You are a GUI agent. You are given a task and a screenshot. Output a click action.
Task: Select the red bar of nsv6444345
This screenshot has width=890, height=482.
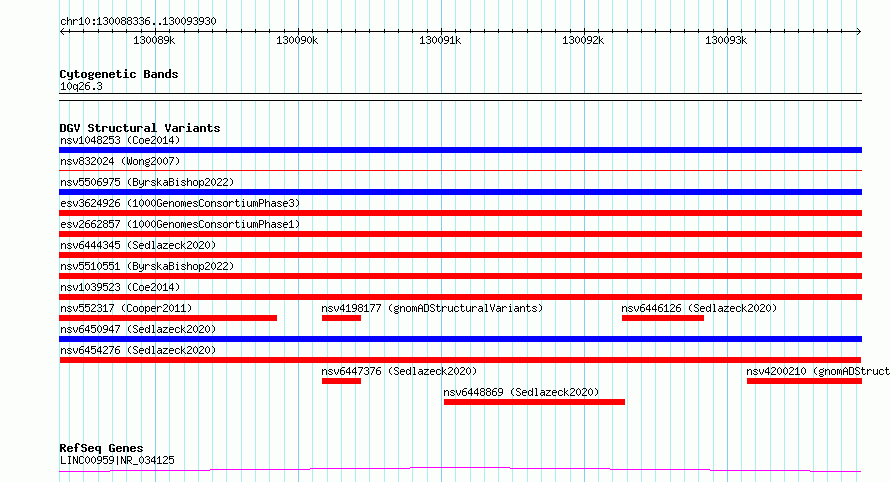[x=460, y=255]
